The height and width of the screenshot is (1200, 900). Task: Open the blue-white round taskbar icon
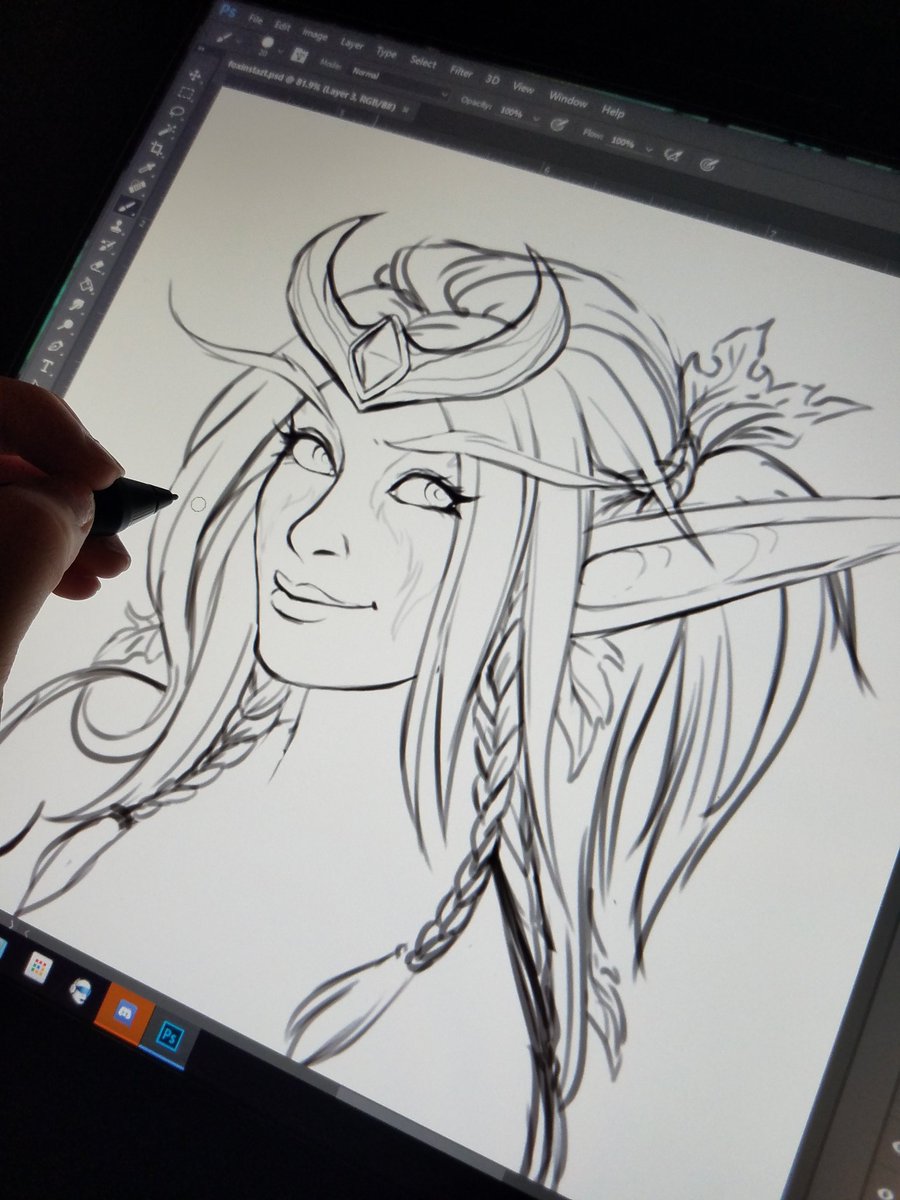(80, 991)
